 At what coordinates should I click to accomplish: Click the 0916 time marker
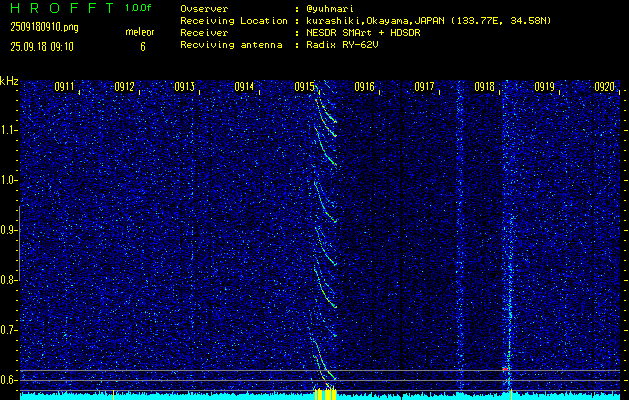364,87
